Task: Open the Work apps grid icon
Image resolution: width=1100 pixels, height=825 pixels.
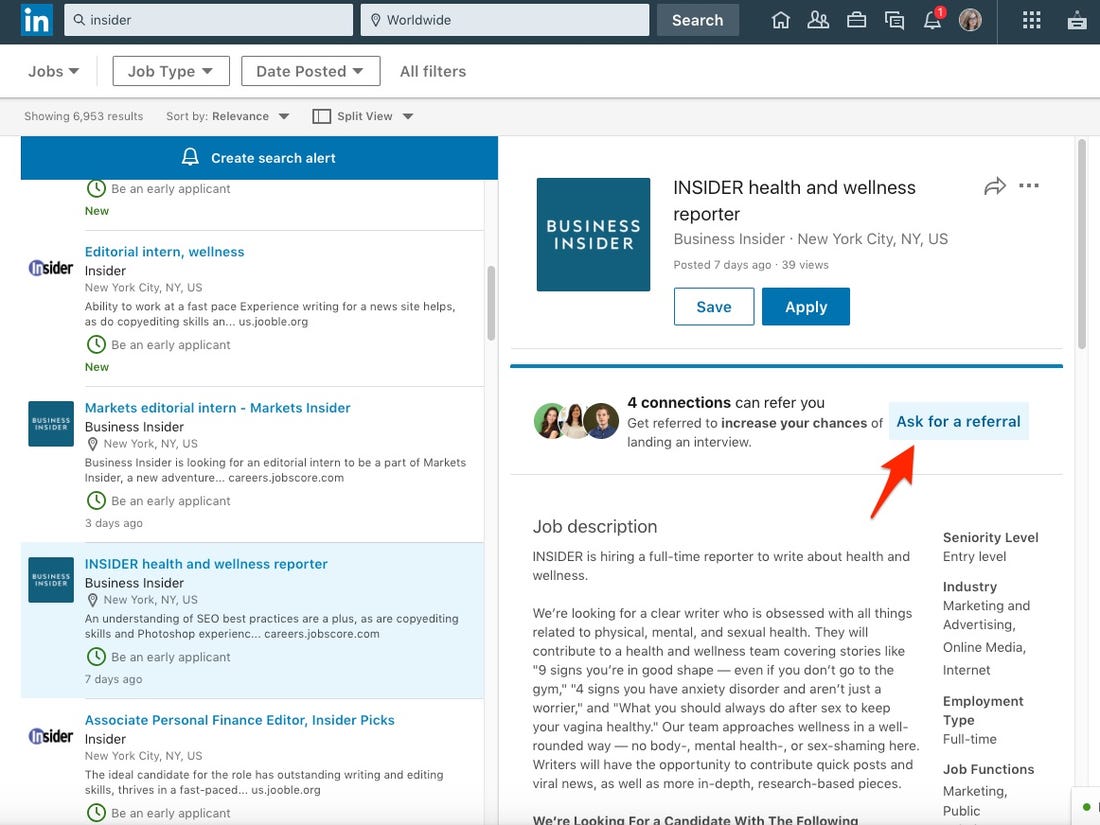Action: (1031, 19)
